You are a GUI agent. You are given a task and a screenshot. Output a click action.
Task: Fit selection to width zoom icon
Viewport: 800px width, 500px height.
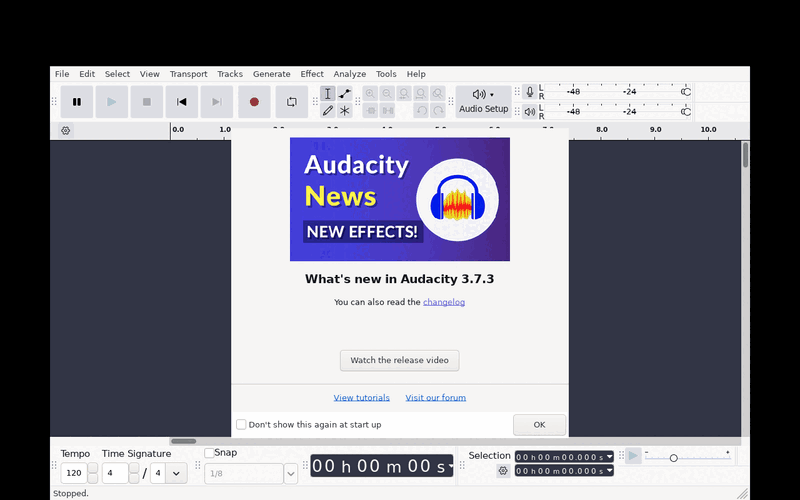point(404,93)
